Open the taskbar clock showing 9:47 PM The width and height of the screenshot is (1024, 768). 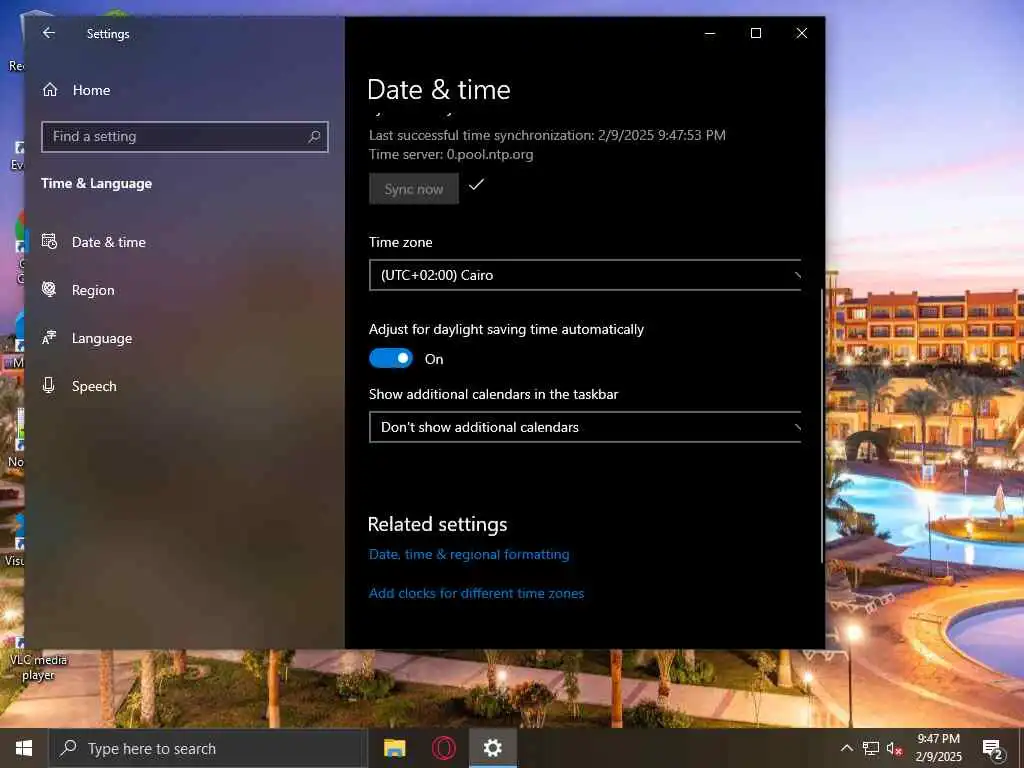pyautogui.click(x=938, y=748)
